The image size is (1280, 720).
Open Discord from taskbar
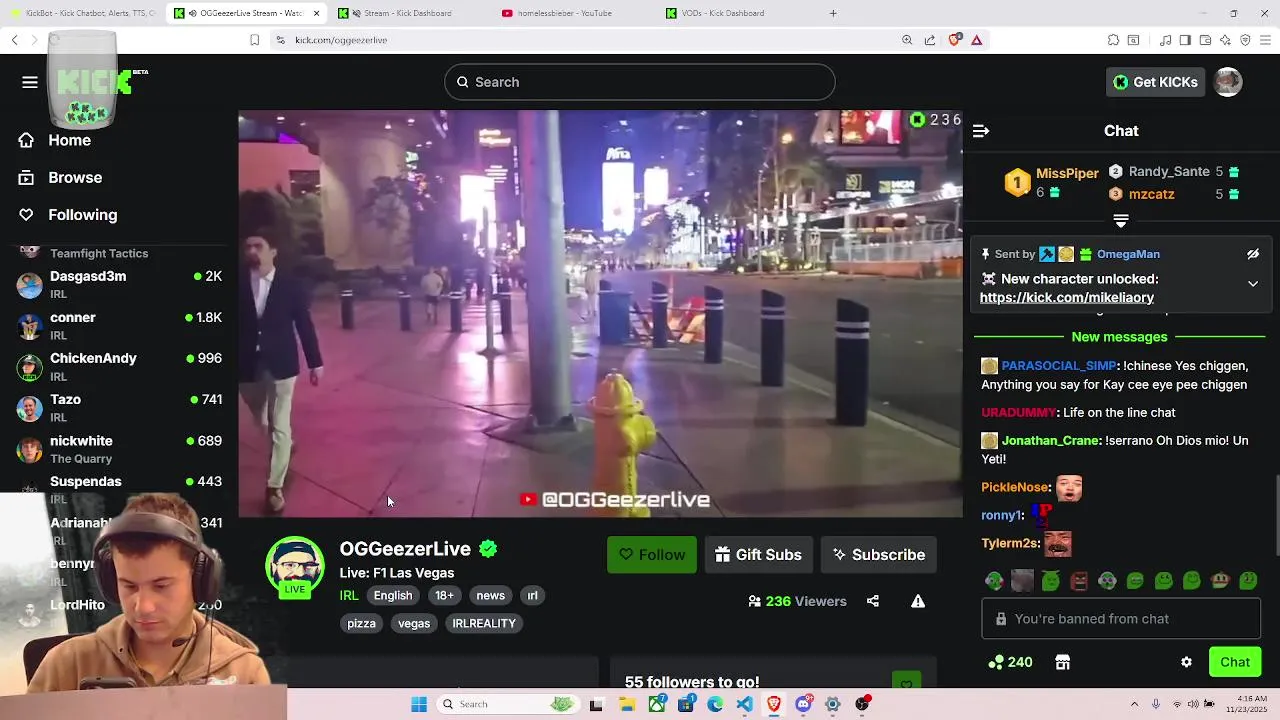pos(803,704)
